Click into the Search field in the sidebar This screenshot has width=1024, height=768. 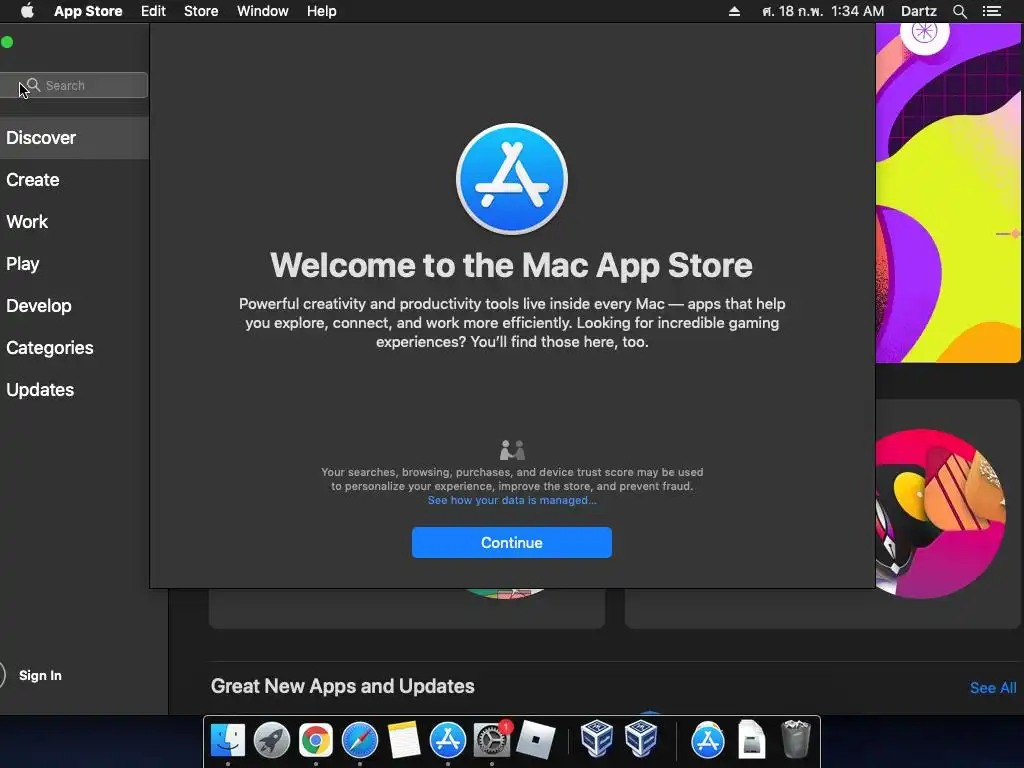[x=73, y=85]
